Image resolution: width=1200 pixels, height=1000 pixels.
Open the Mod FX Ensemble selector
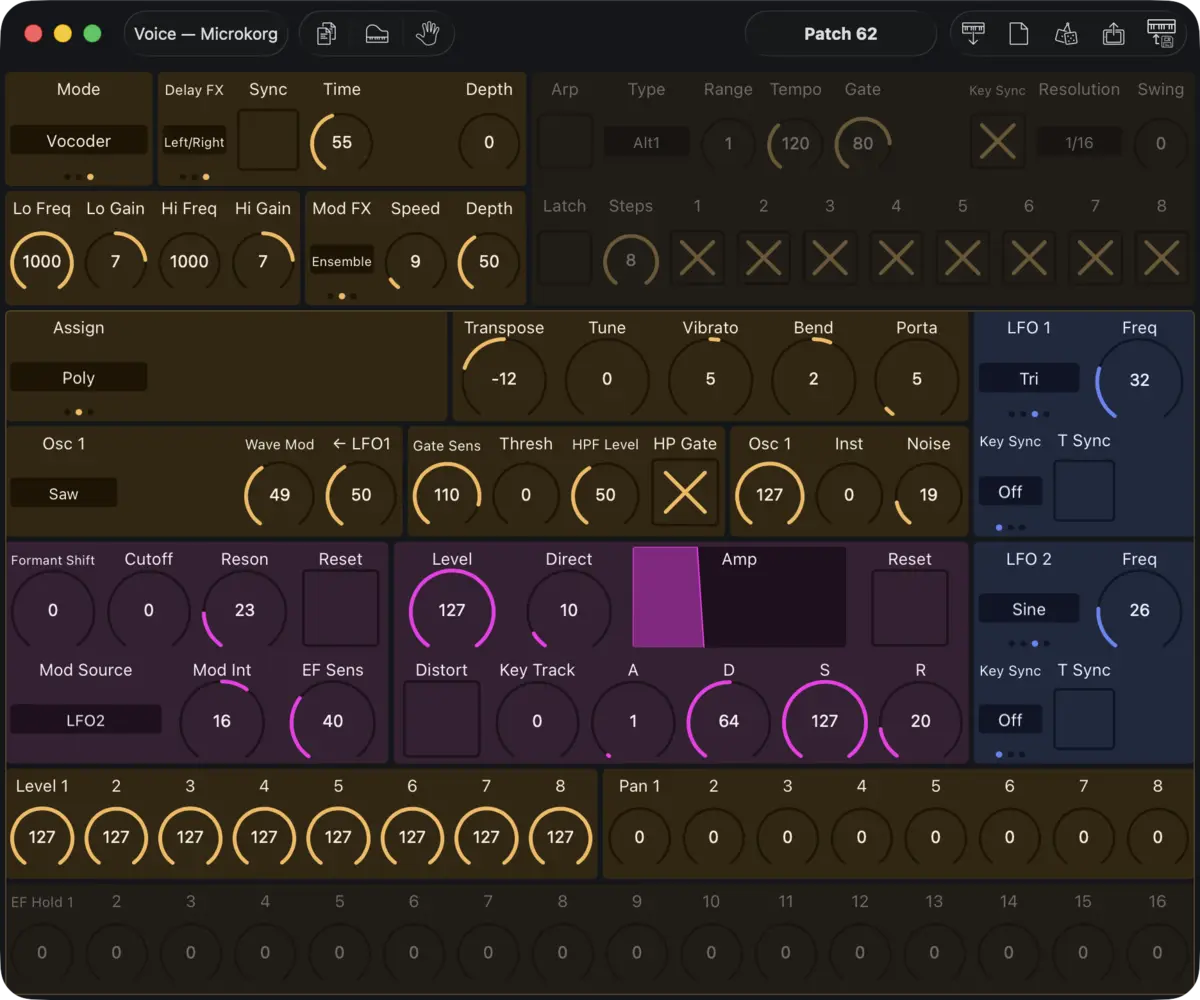(x=342, y=261)
